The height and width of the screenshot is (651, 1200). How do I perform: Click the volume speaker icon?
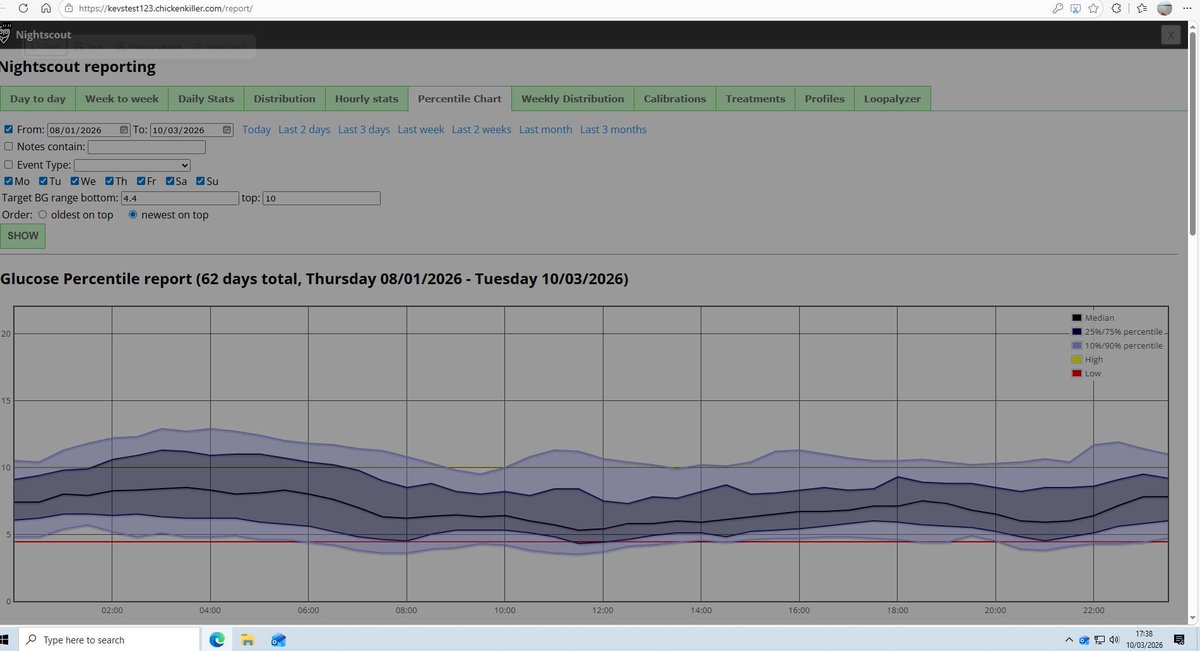coord(1114,639)
